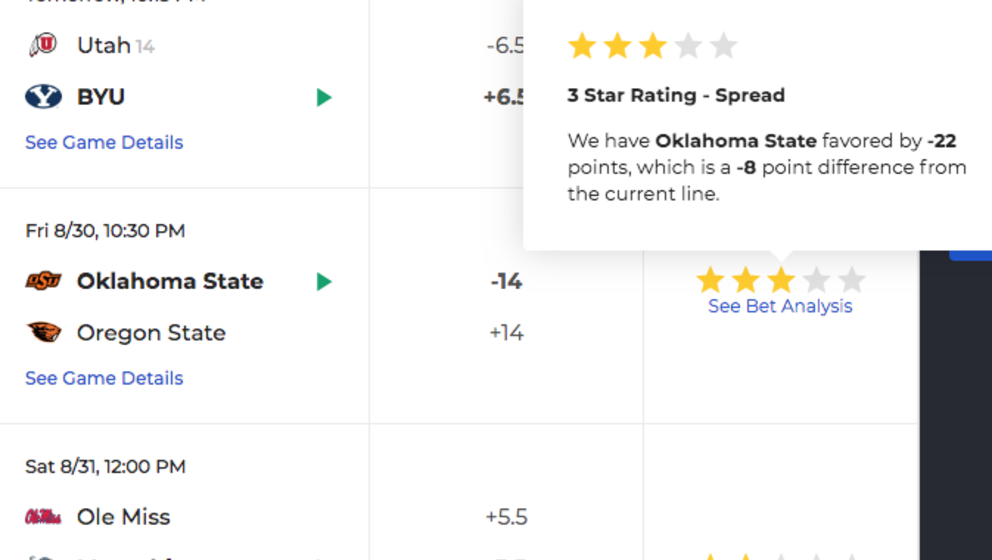The height and width of the screenshot is (560, 992).
Task: Click the Ole Miss team name
Action: click(x=123, y=517)
